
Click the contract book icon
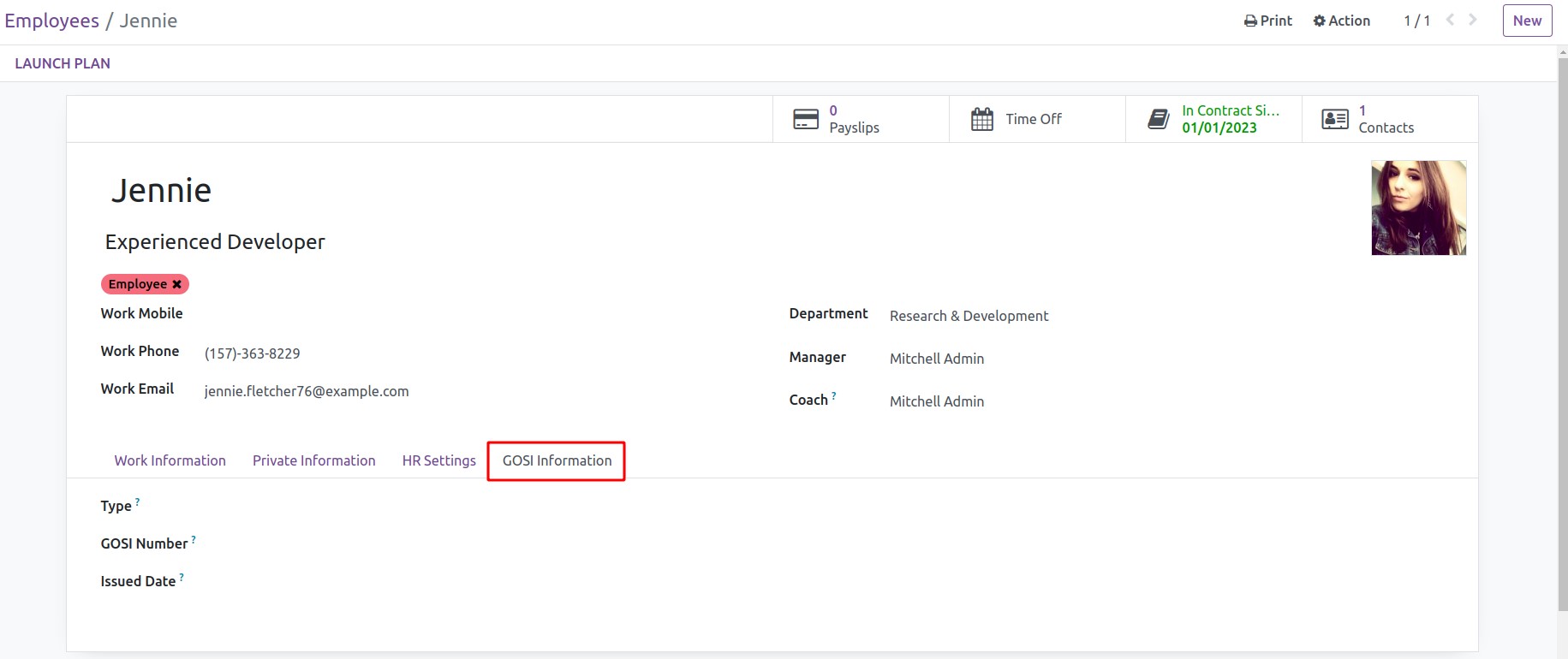[x=1159, y=119]
